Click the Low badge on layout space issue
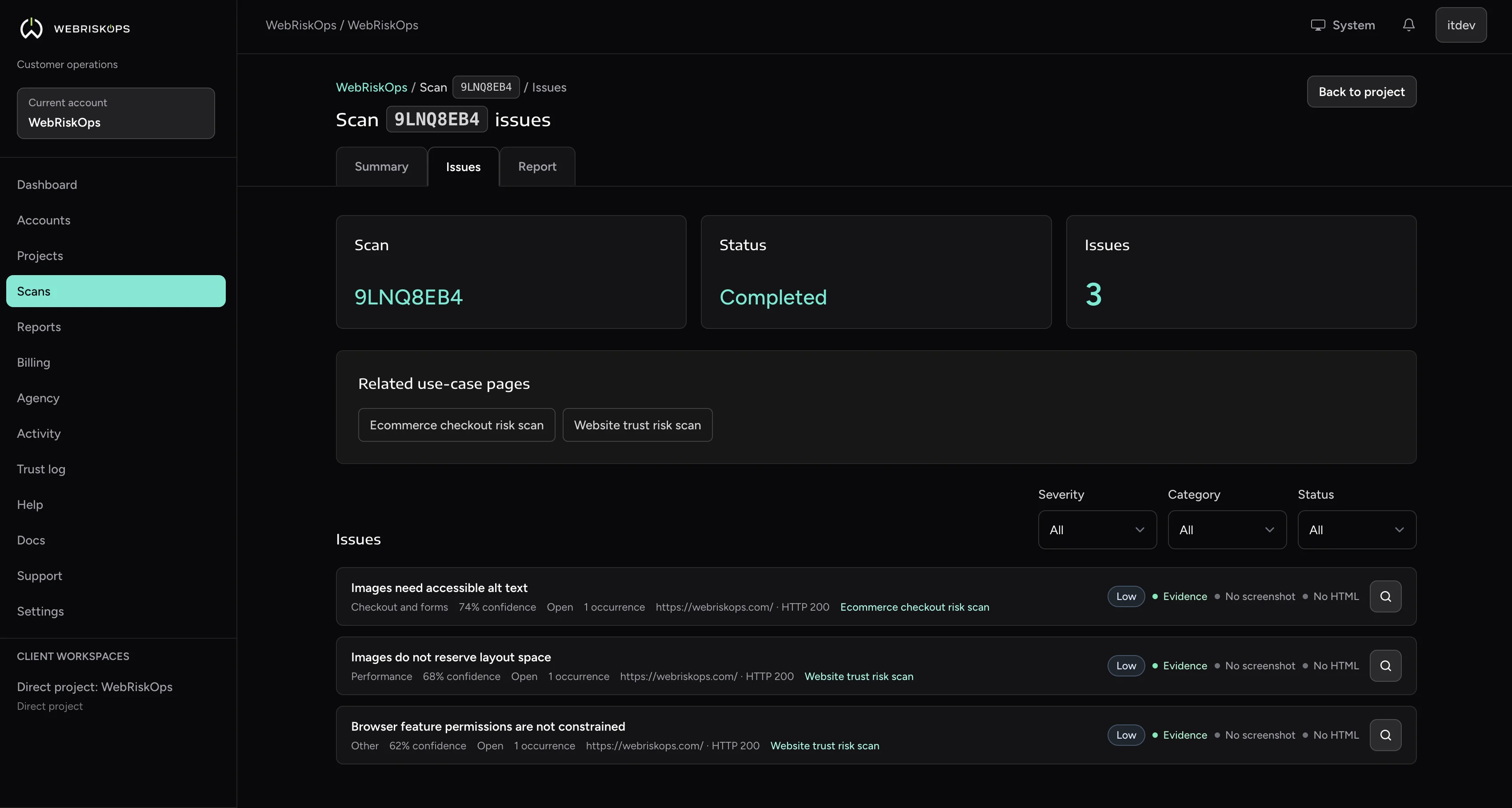Screen dimensions: 1512x808 1126,665
